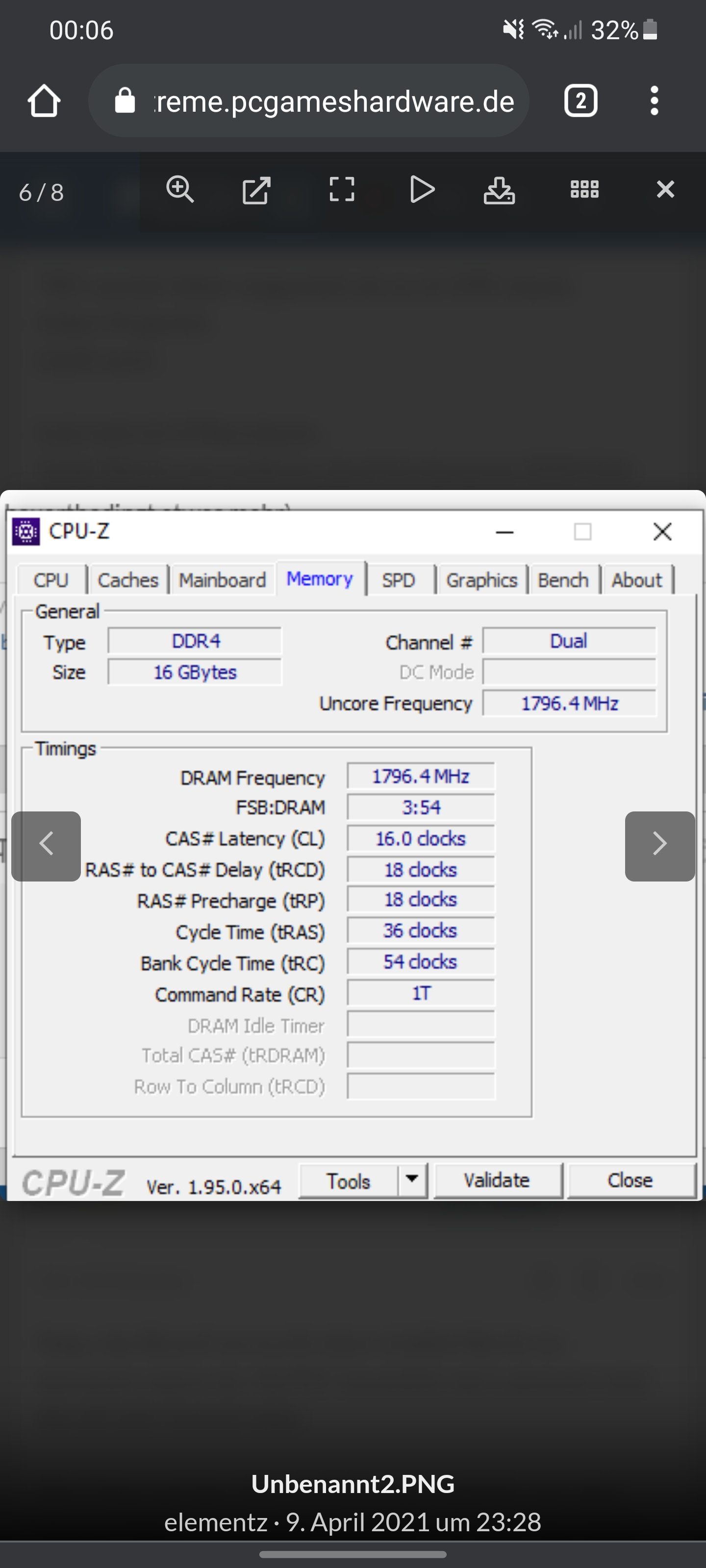Click the 3:54 FSB:DRAM value

[x=421, y=807]
